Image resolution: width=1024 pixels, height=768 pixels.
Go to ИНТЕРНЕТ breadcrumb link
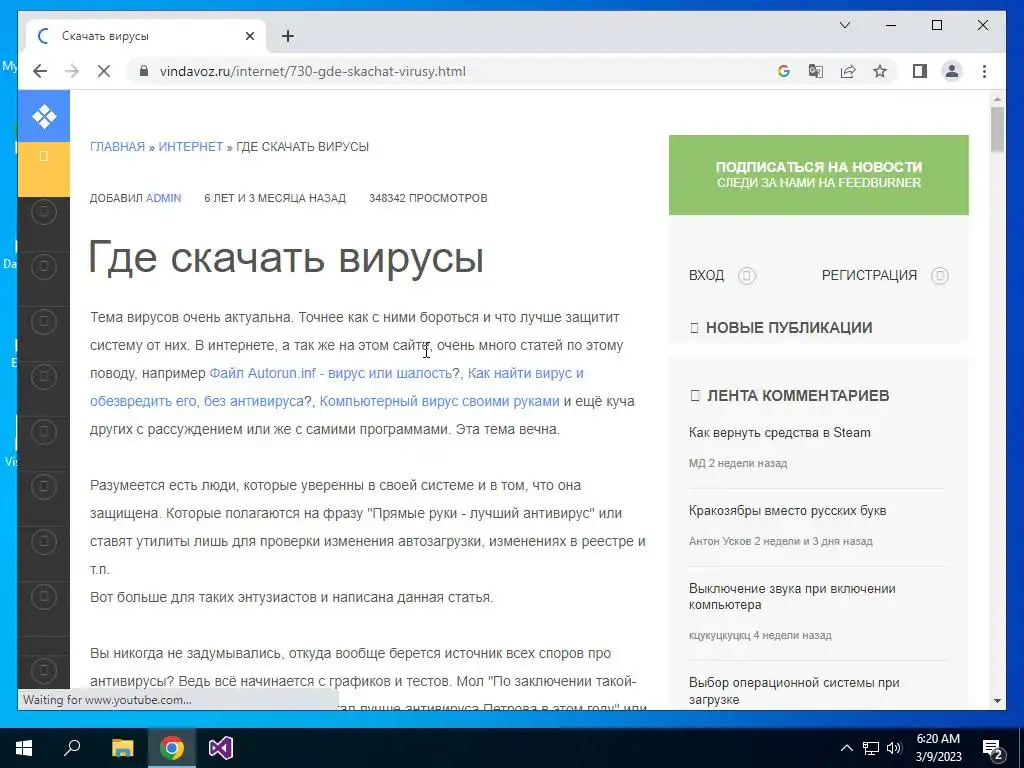pos(191,147)
